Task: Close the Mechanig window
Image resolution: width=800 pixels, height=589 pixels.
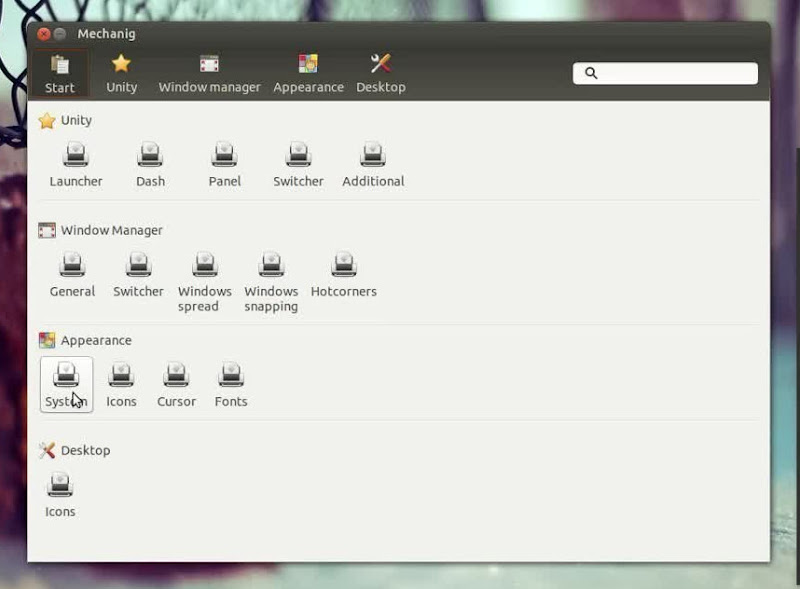Action: click(44, 34)
